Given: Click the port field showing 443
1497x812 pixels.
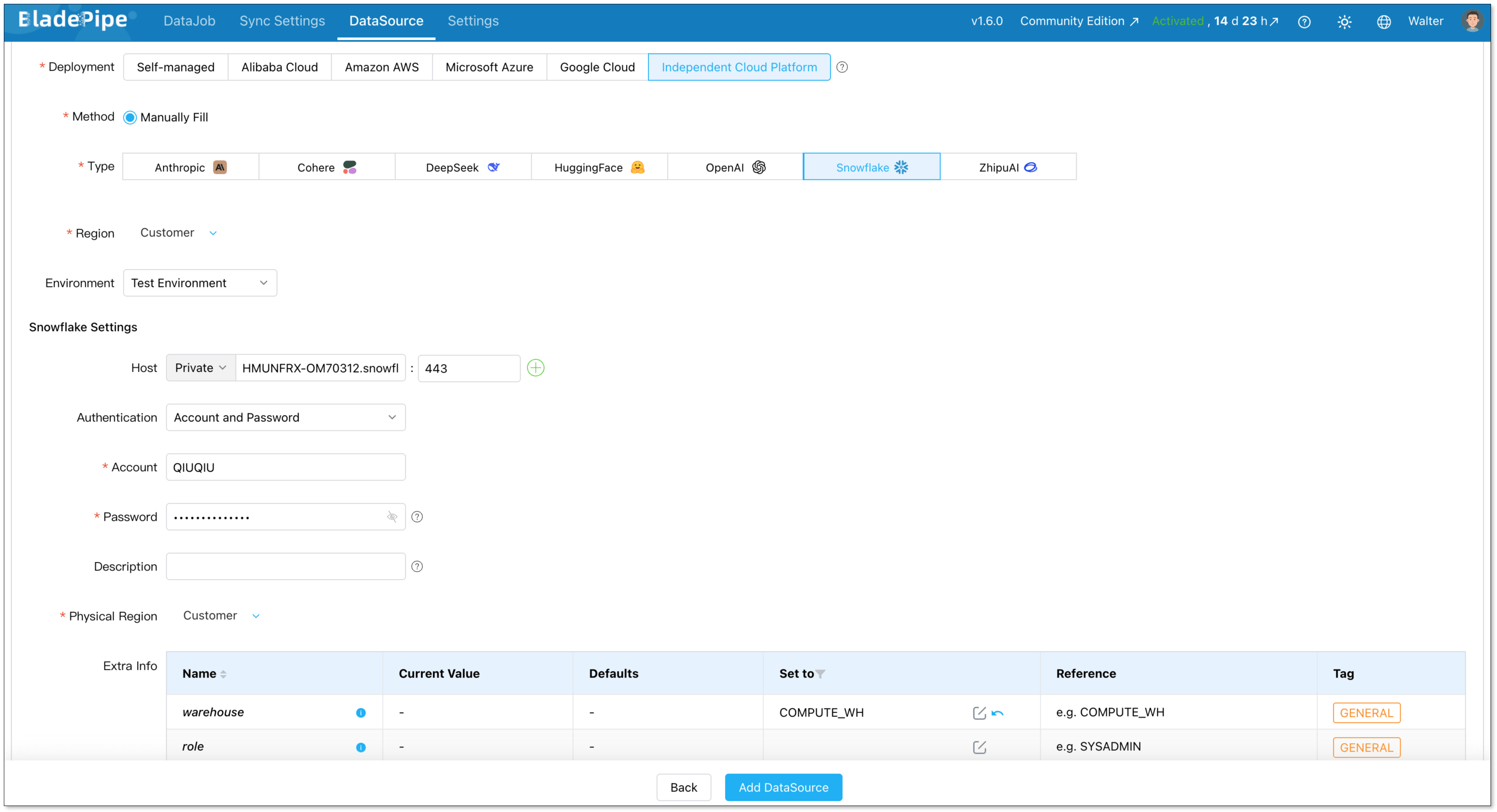Looking at the screenshot, I should tap(468, 367).
